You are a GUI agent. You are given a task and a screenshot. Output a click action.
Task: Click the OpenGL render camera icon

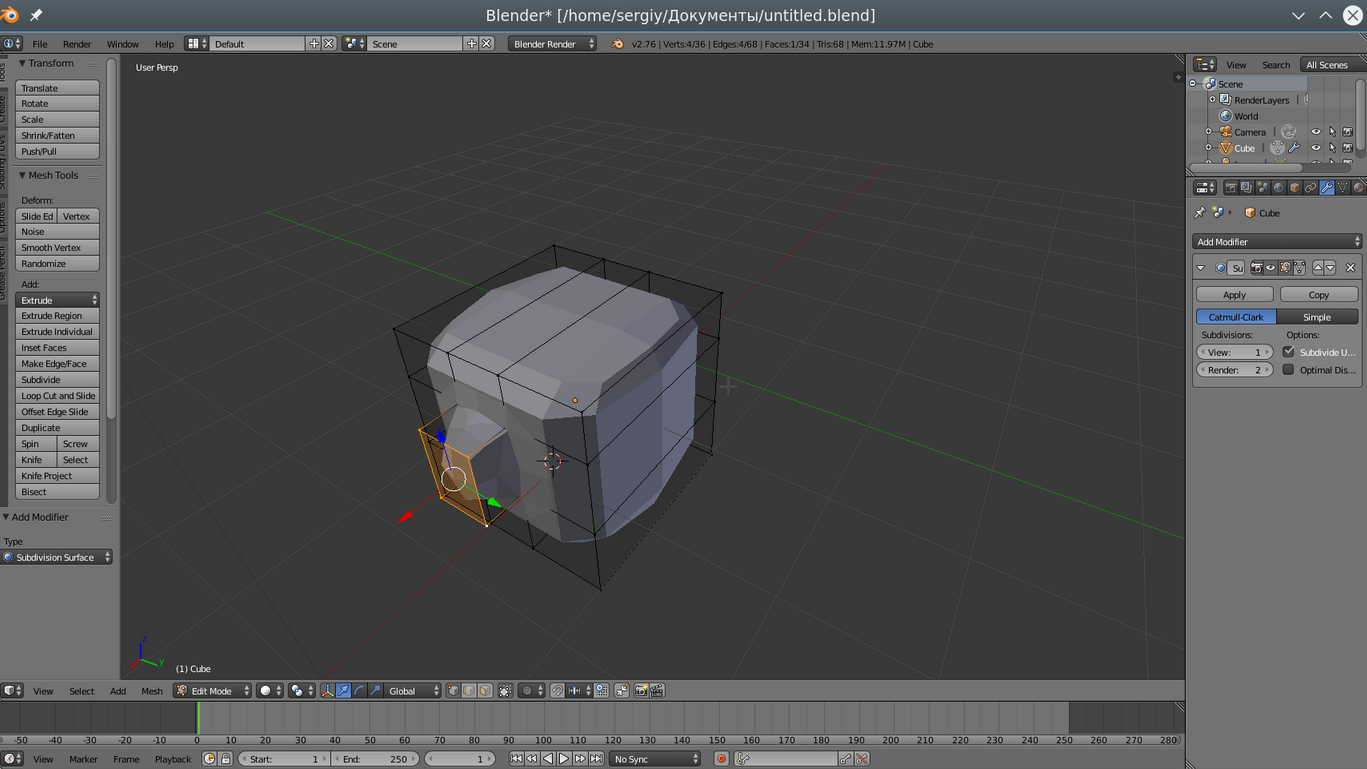click(641, 691)
